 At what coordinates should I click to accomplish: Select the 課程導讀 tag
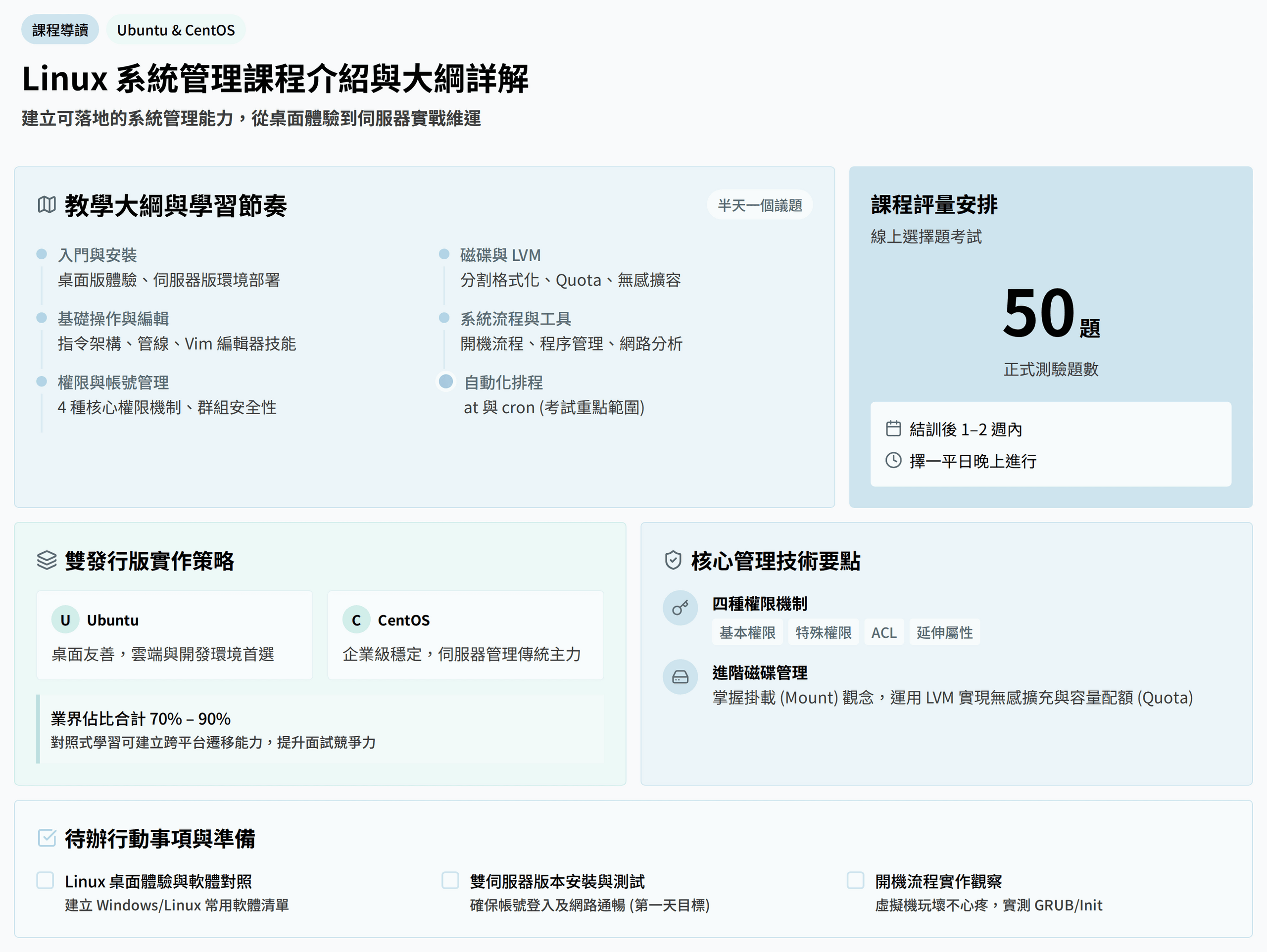coord(60,30)
